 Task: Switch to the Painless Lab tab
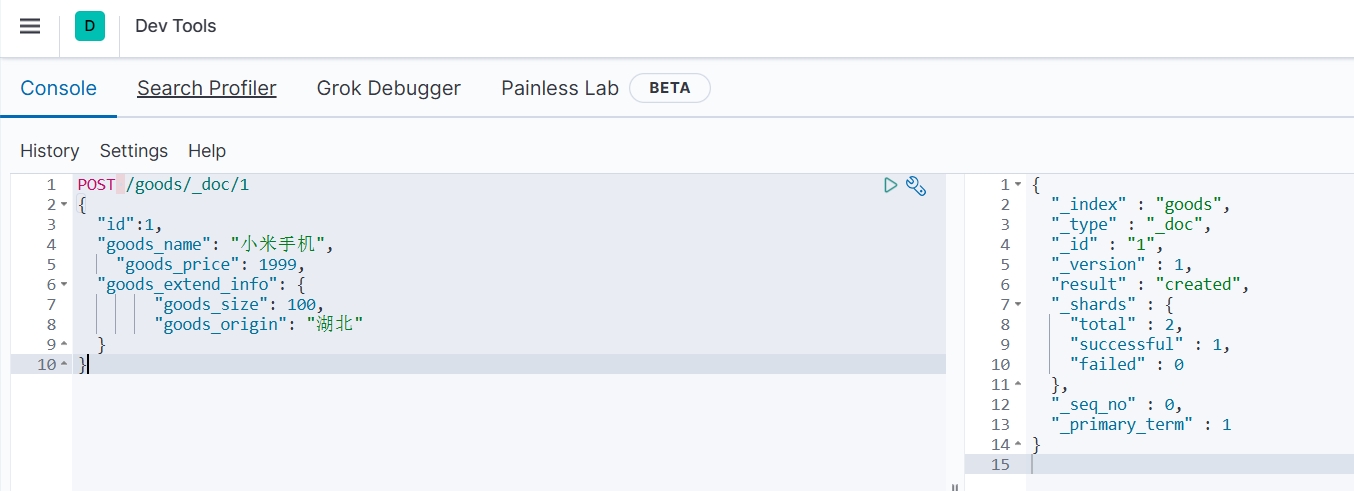tap(559, 88)
